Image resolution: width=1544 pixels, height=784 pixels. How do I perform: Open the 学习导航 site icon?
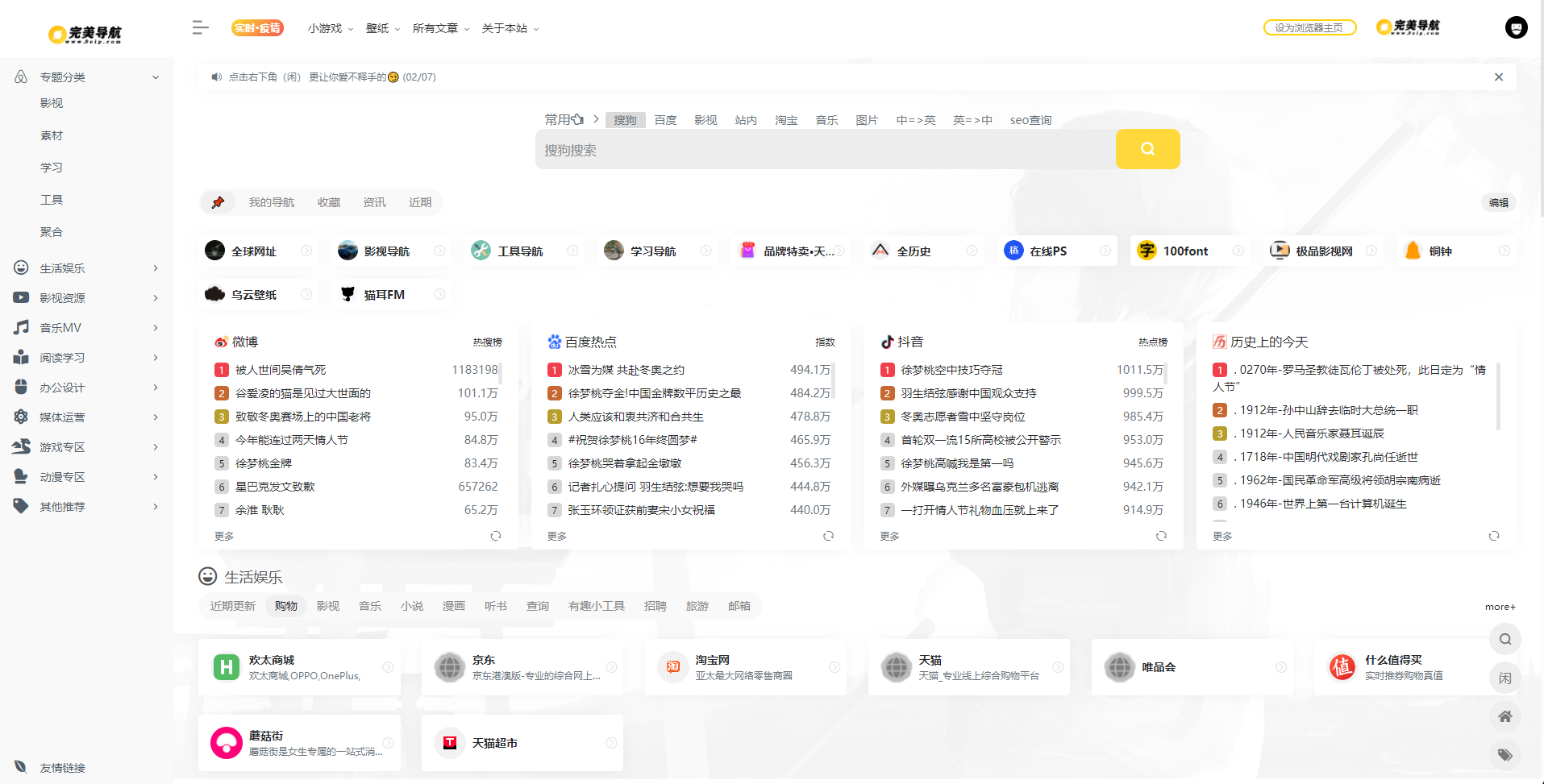(x=614, y=251)
